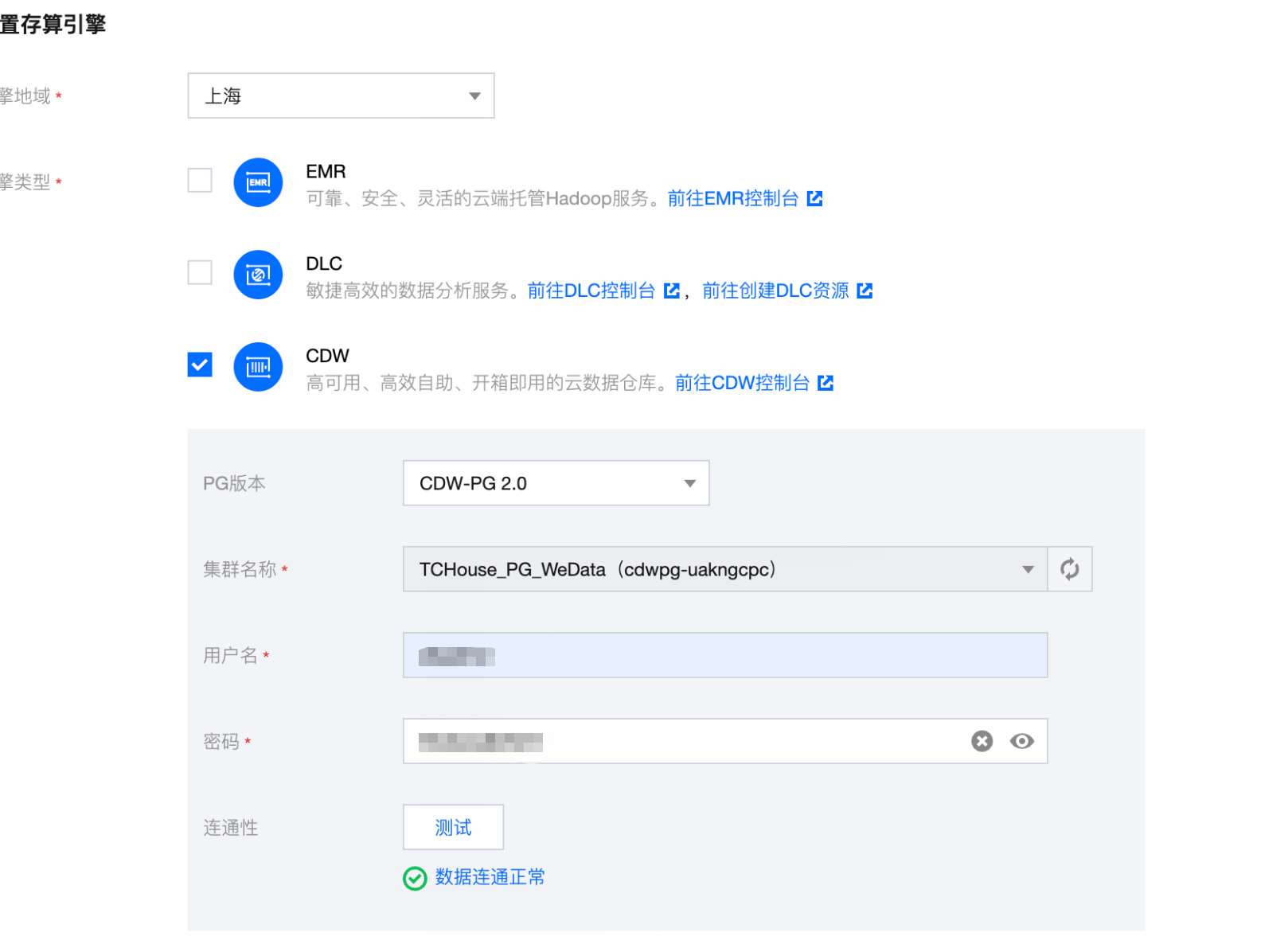
Task: Open the 前往DLC控制台 link
Action: click(x=603, y=291)
